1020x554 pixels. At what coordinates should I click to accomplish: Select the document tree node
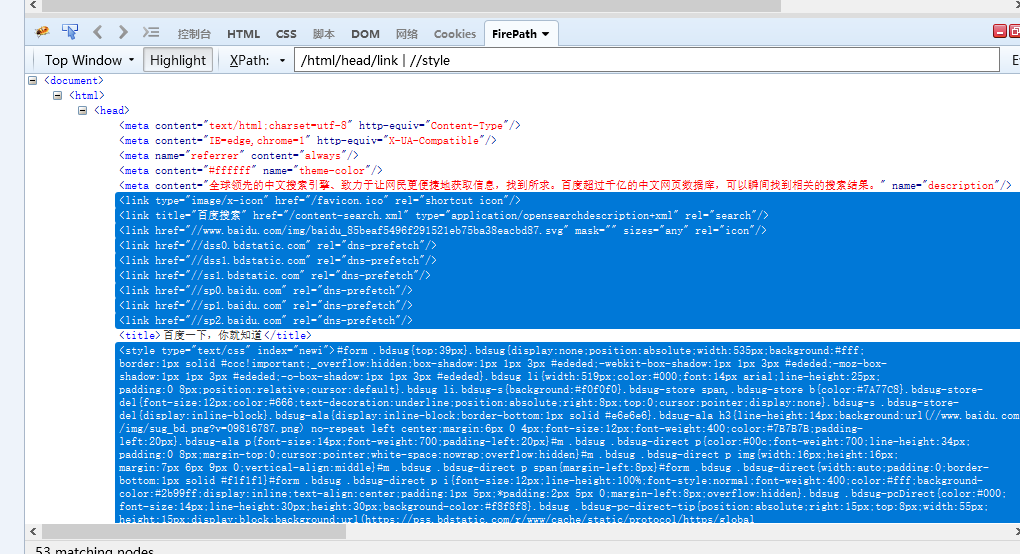(x=74, y=81)
